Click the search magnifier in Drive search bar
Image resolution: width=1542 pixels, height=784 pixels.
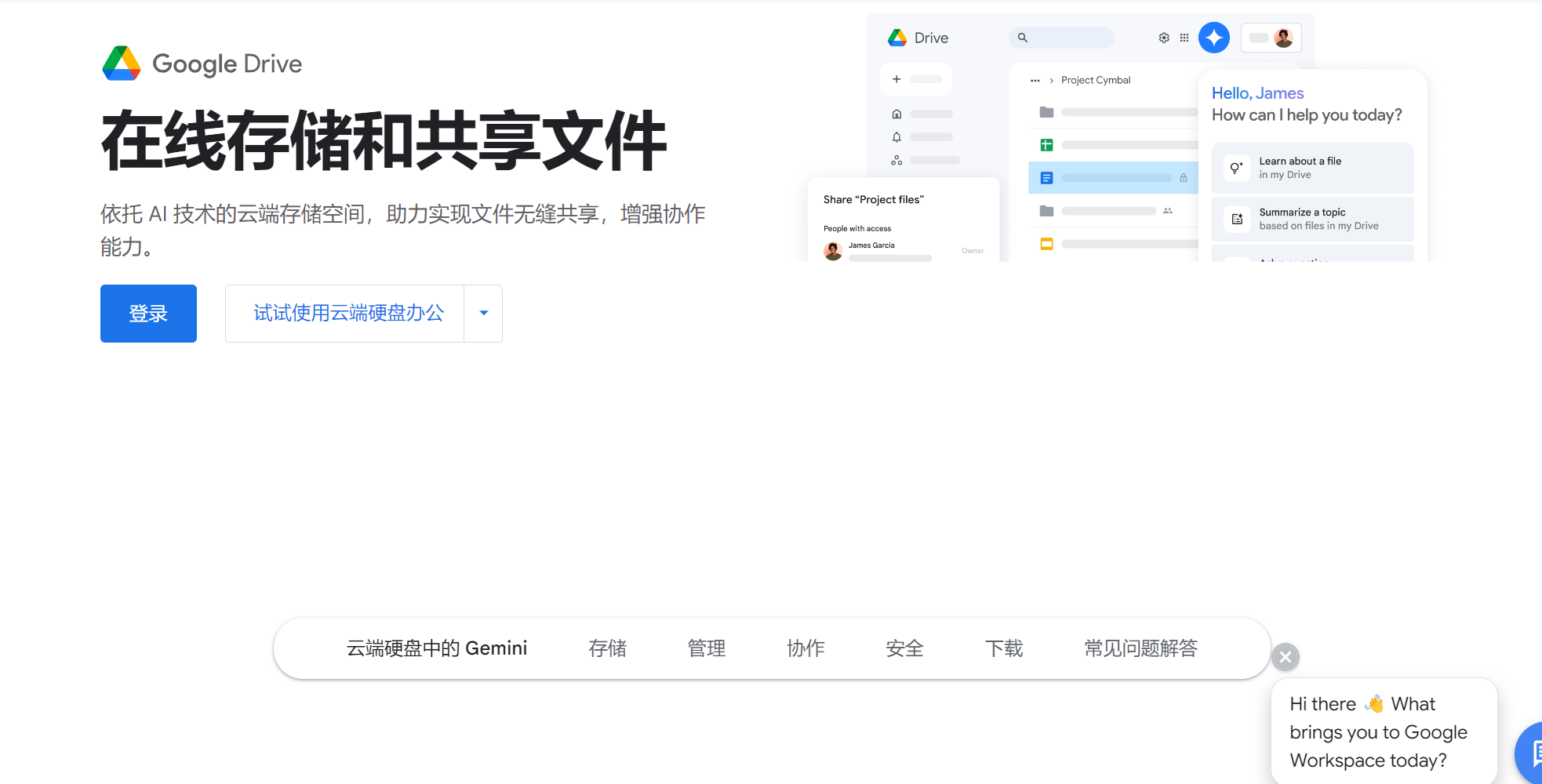click(x=1023, y=37)
